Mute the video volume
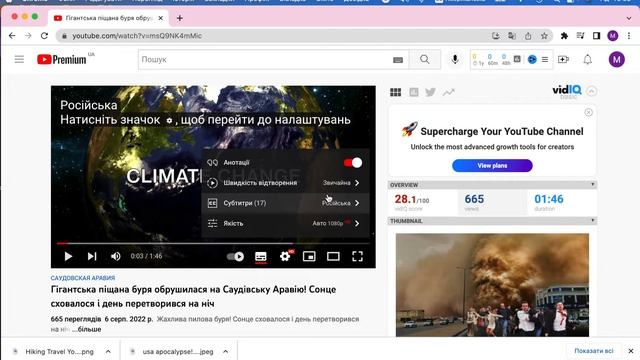640x360 pixels. pos(116,256)
